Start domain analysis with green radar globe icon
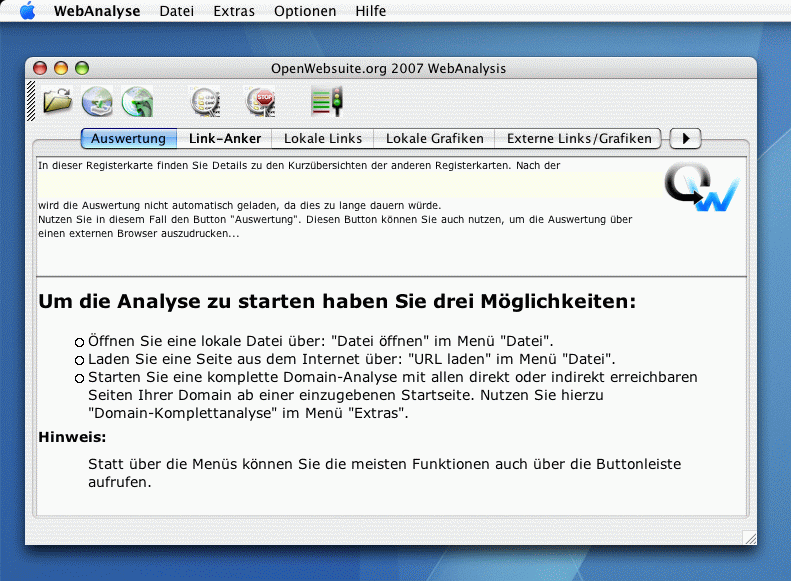 (137, 101)
